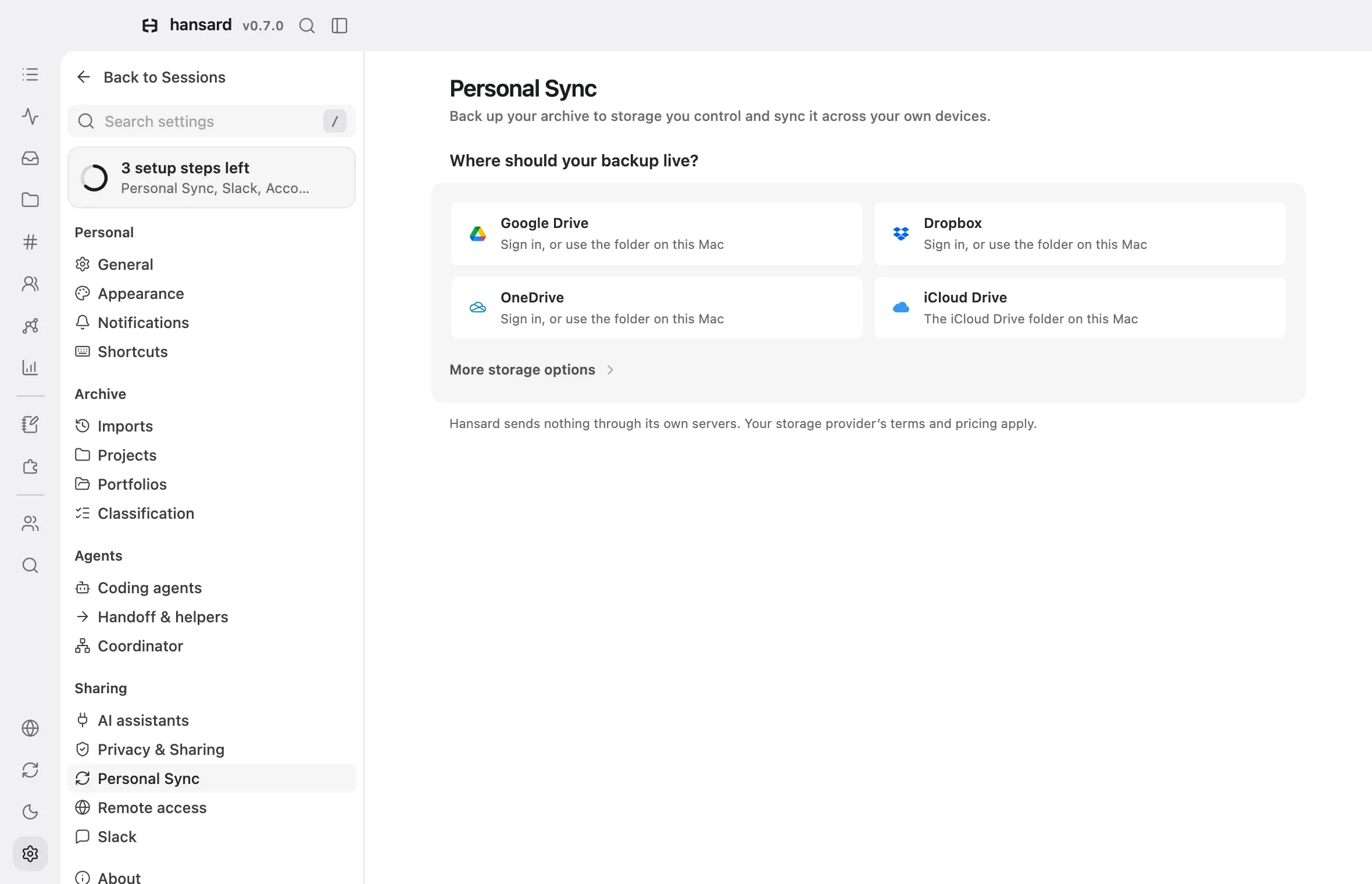Screen dimensions: 1372x884
Task: Choose Google Drive as backup storage
Action: point(657,234)
